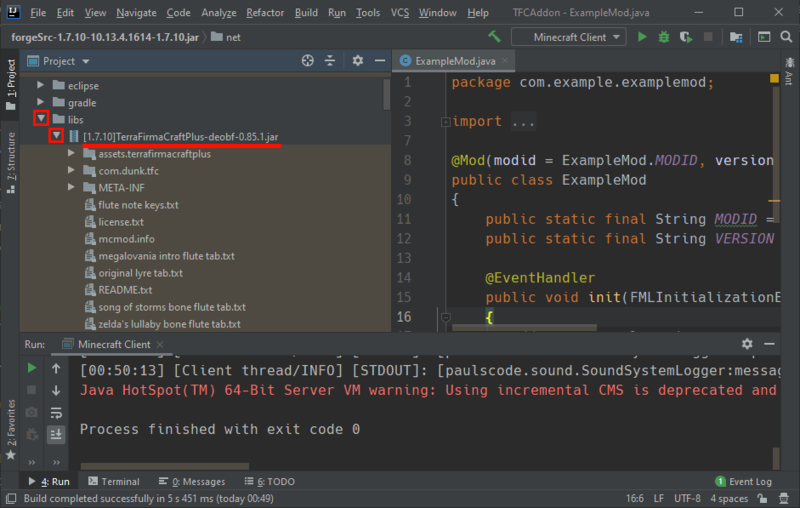The height and width of the screenshot is (508, 800).
Task: Click the inspector profile icon in status bar
Action: click(x=784, y=498)
